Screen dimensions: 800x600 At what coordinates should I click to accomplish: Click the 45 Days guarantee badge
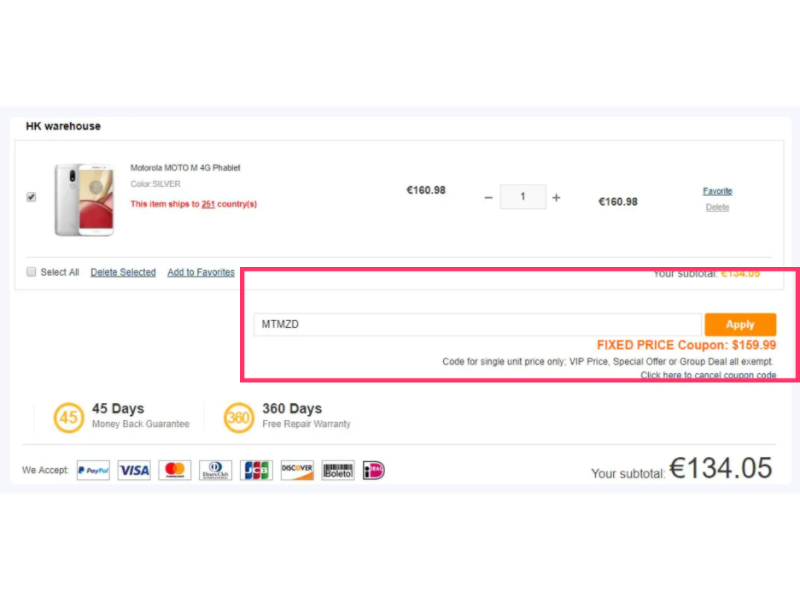pyautogui.click(x=68, y=417)
